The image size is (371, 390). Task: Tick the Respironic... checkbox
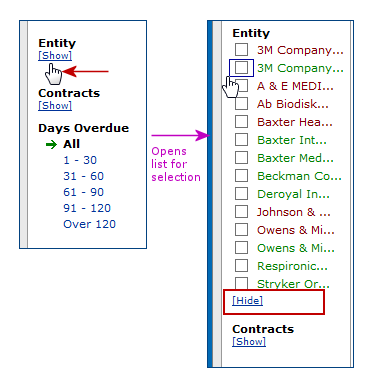pos(241,266)
